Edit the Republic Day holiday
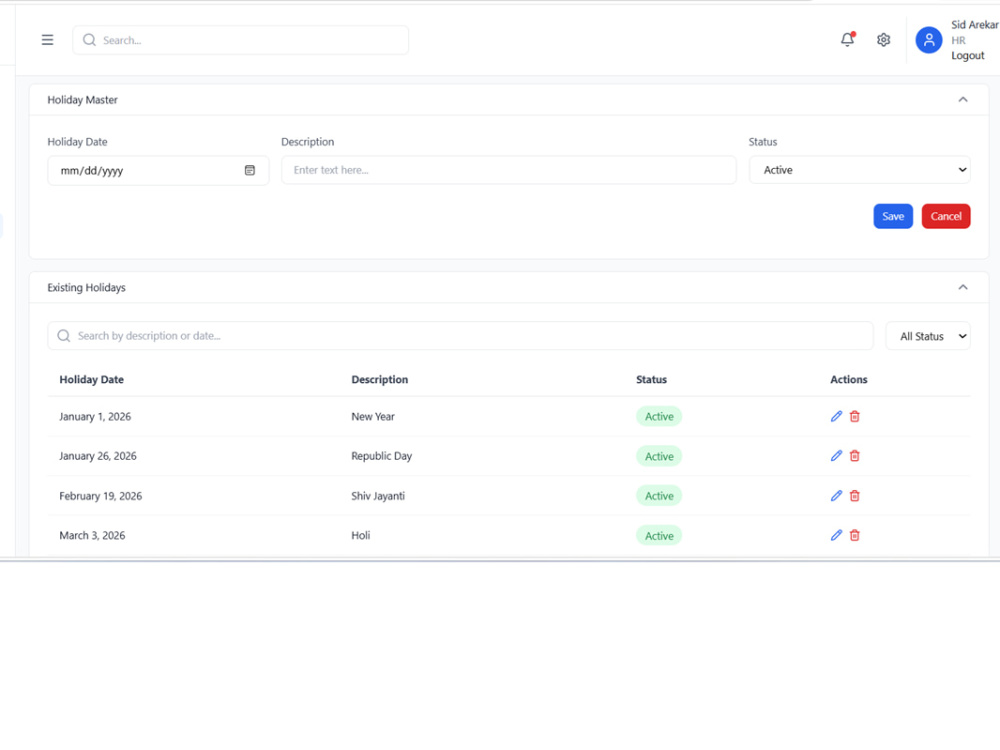This screenshot has height=750, width=1000. coord(836,456)
